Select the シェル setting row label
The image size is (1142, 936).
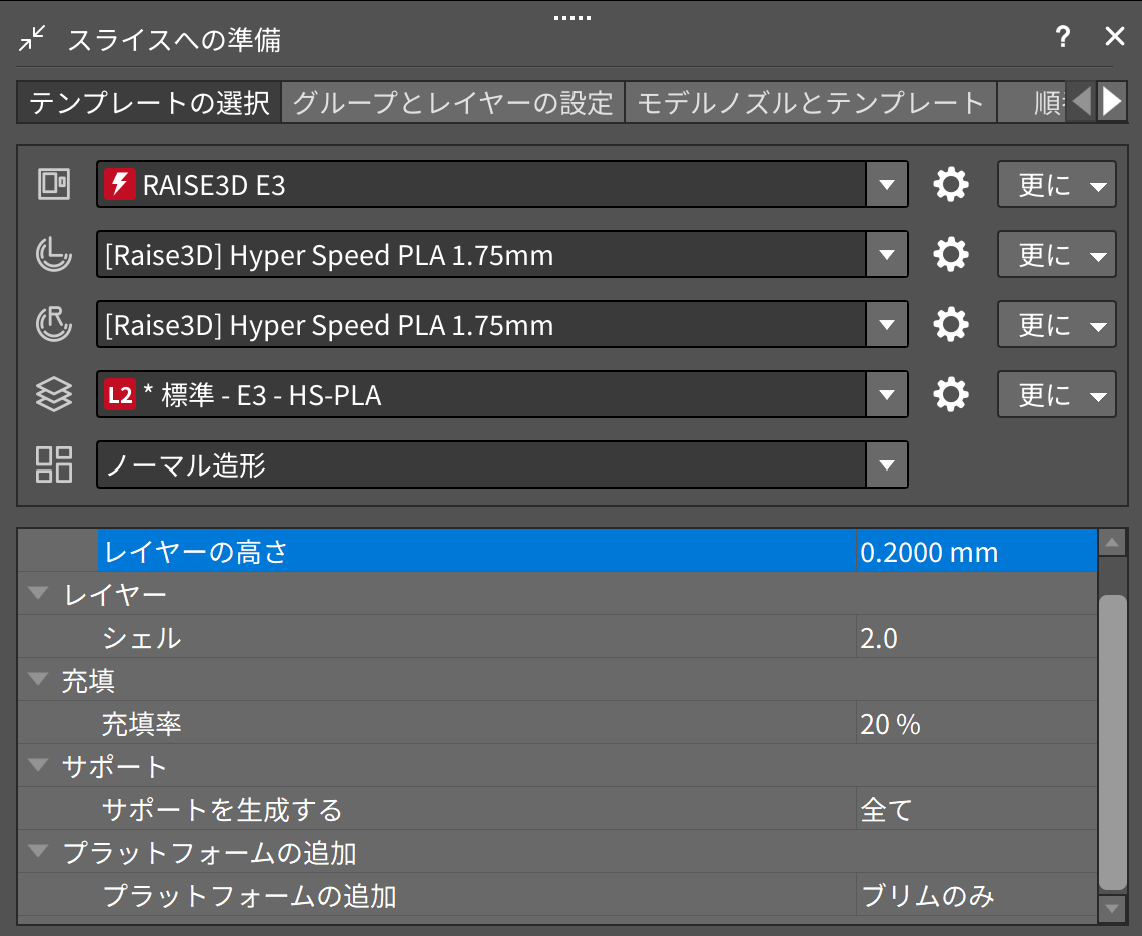point(142,638)
